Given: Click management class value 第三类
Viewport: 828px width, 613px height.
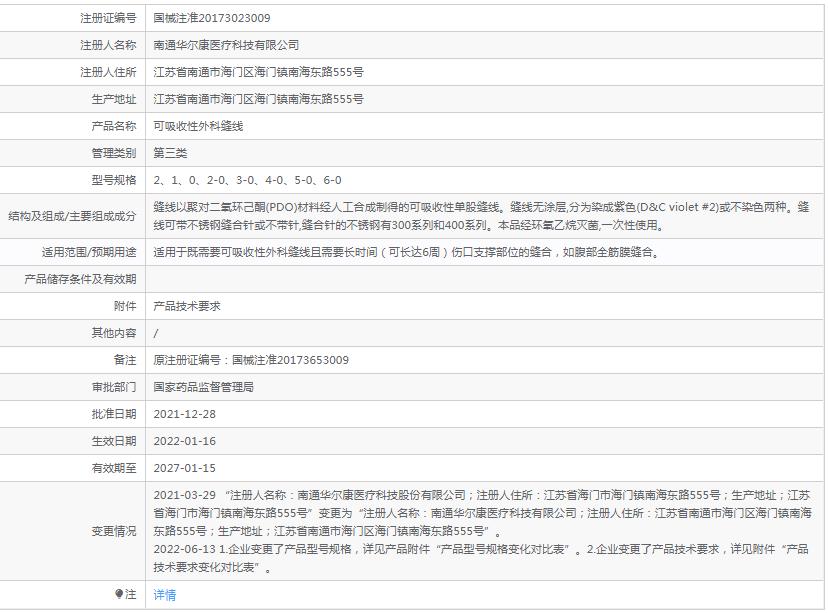Looking at the screenshot, I should pyautogui.click(x=170, y=153).
